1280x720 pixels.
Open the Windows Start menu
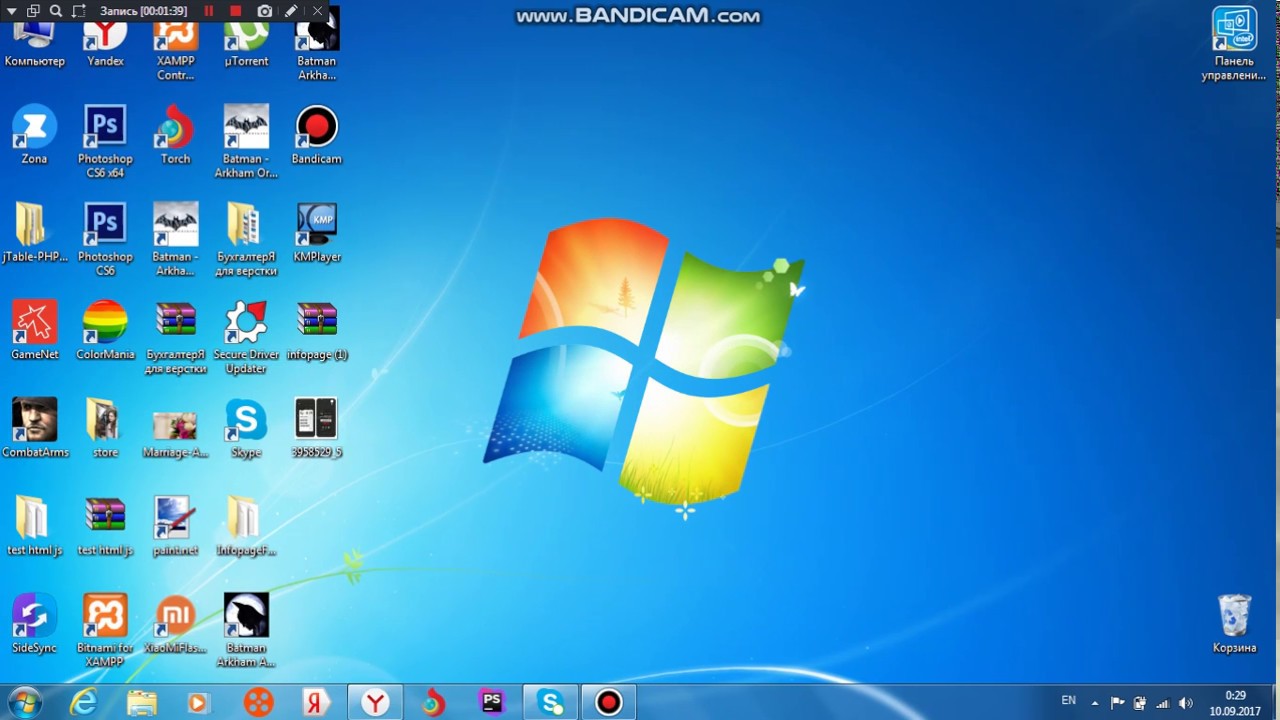pyautogui.click(x=24, y=702)
